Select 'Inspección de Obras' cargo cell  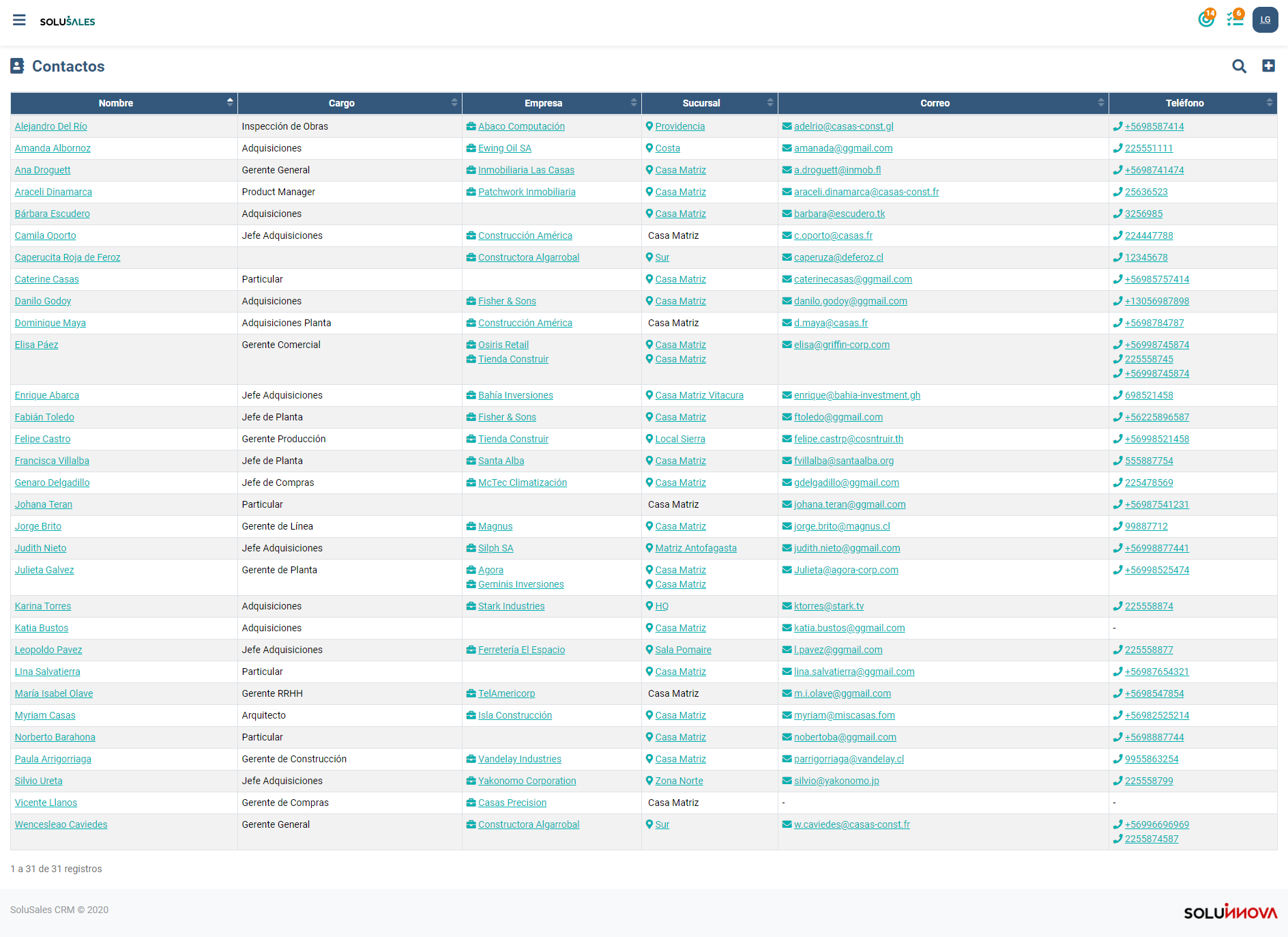350,126
